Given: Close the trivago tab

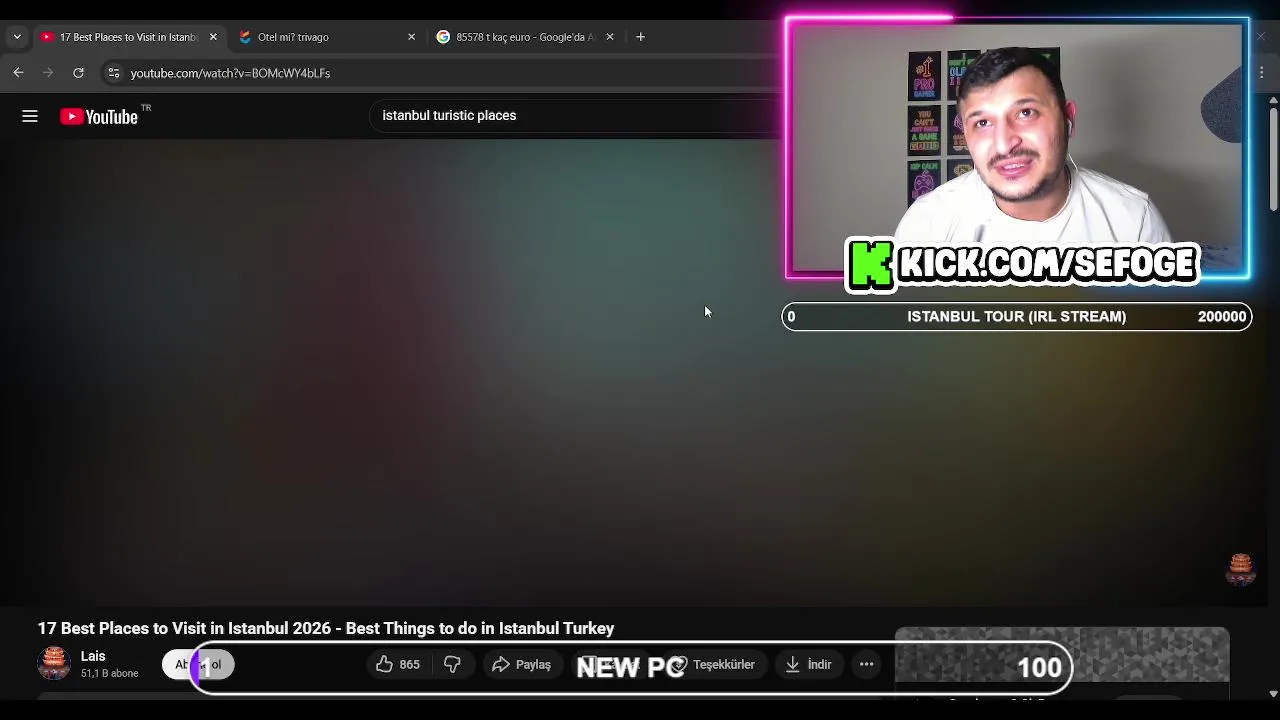Looking at the screenshot, I should pos(411,37).
